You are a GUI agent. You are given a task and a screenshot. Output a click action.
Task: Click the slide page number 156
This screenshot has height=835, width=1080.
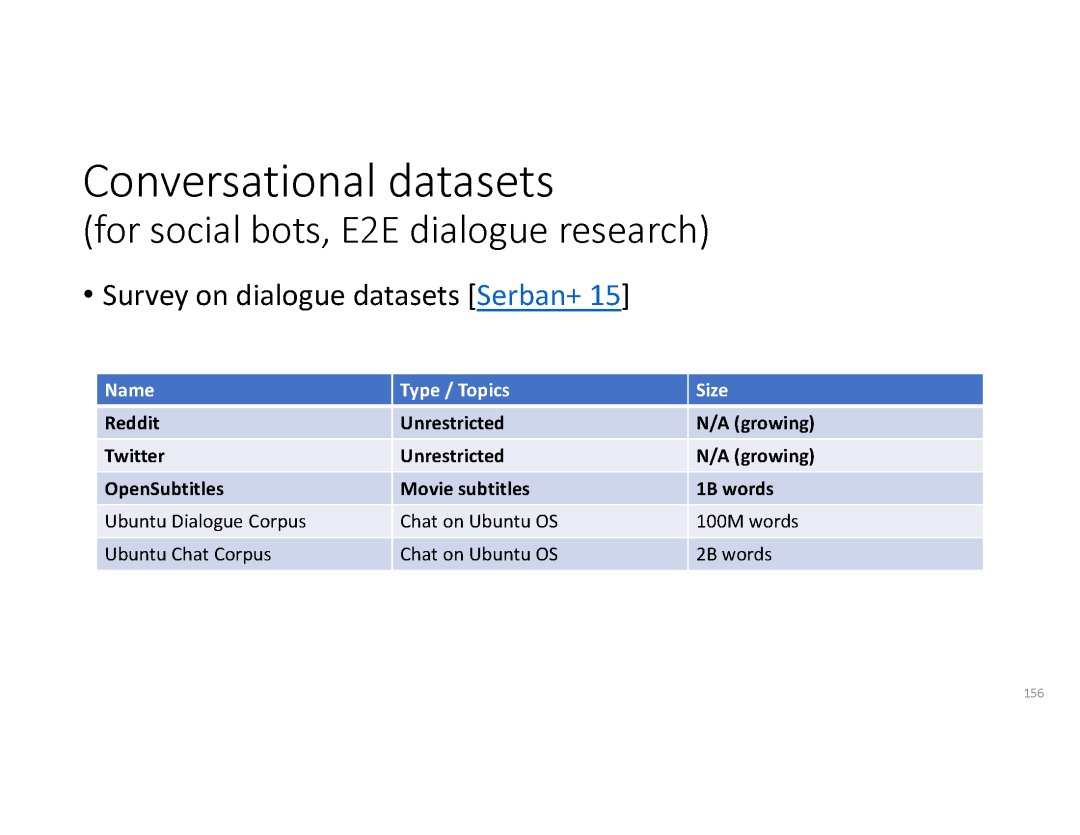tap(1033, 693)
